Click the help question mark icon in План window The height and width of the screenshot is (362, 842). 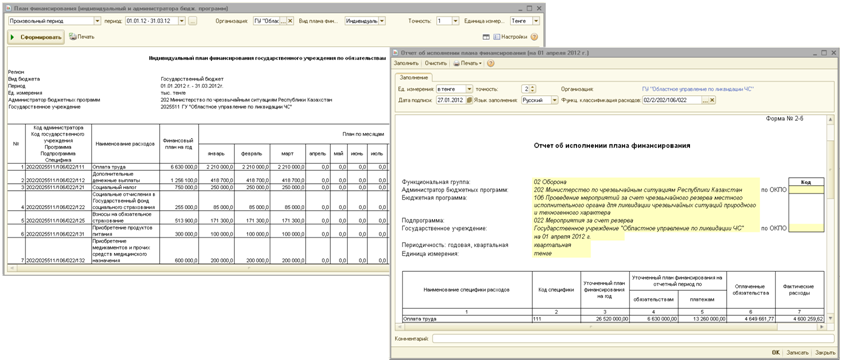click(534, 37)
